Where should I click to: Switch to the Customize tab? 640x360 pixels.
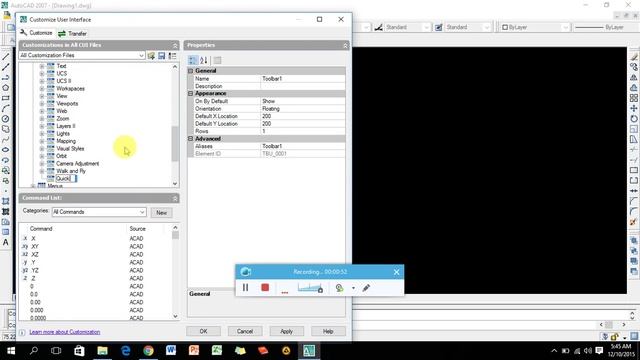[x=36, y=33]
